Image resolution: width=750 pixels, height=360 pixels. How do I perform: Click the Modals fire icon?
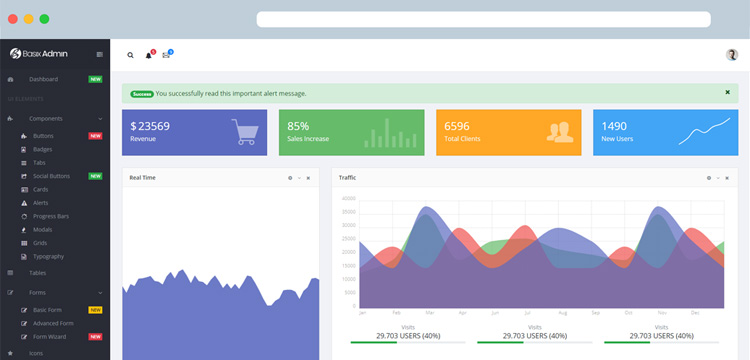click(24, 230)
